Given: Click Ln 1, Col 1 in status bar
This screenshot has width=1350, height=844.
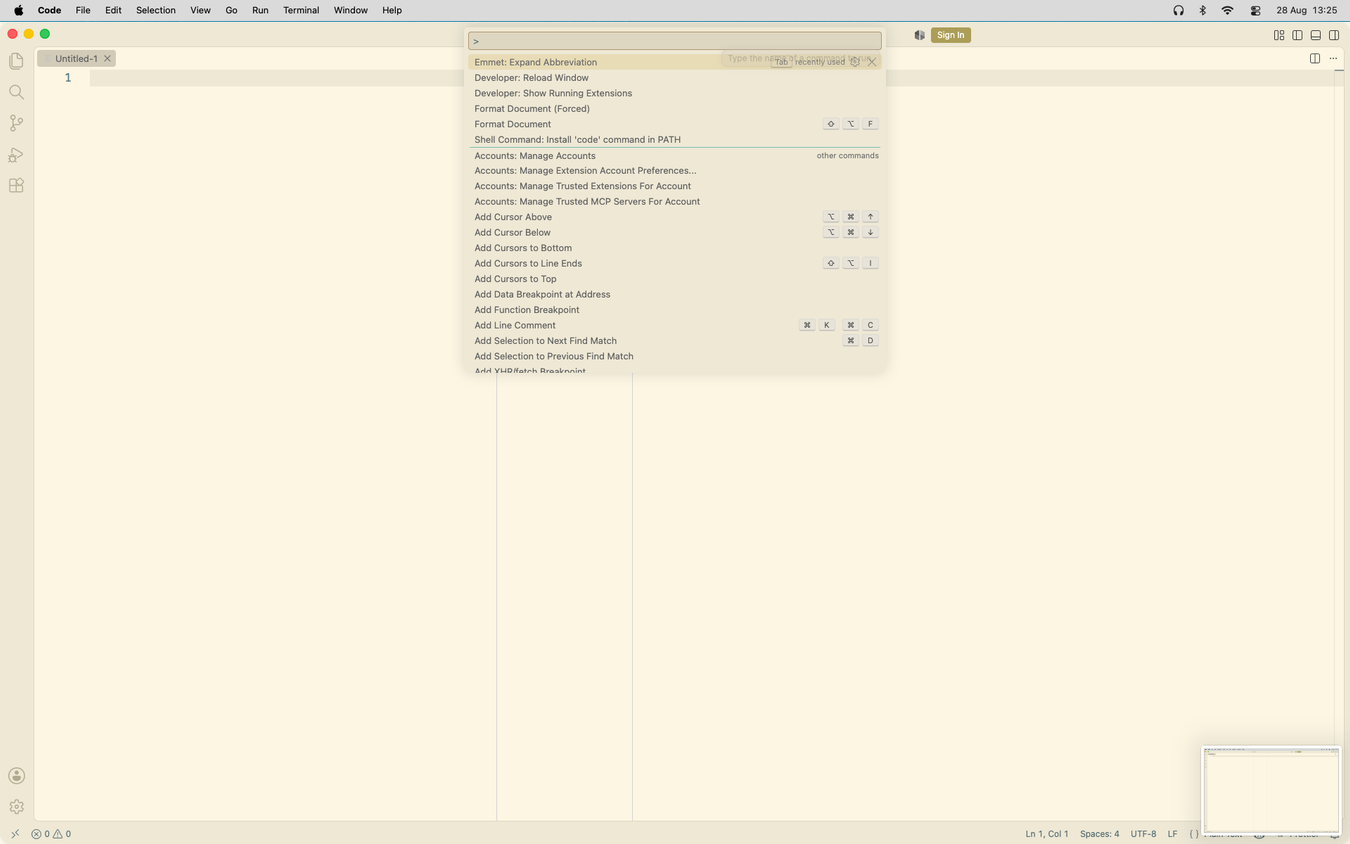Looking at the screenshot, I should pyautogui.click(x=1047, y=834).
